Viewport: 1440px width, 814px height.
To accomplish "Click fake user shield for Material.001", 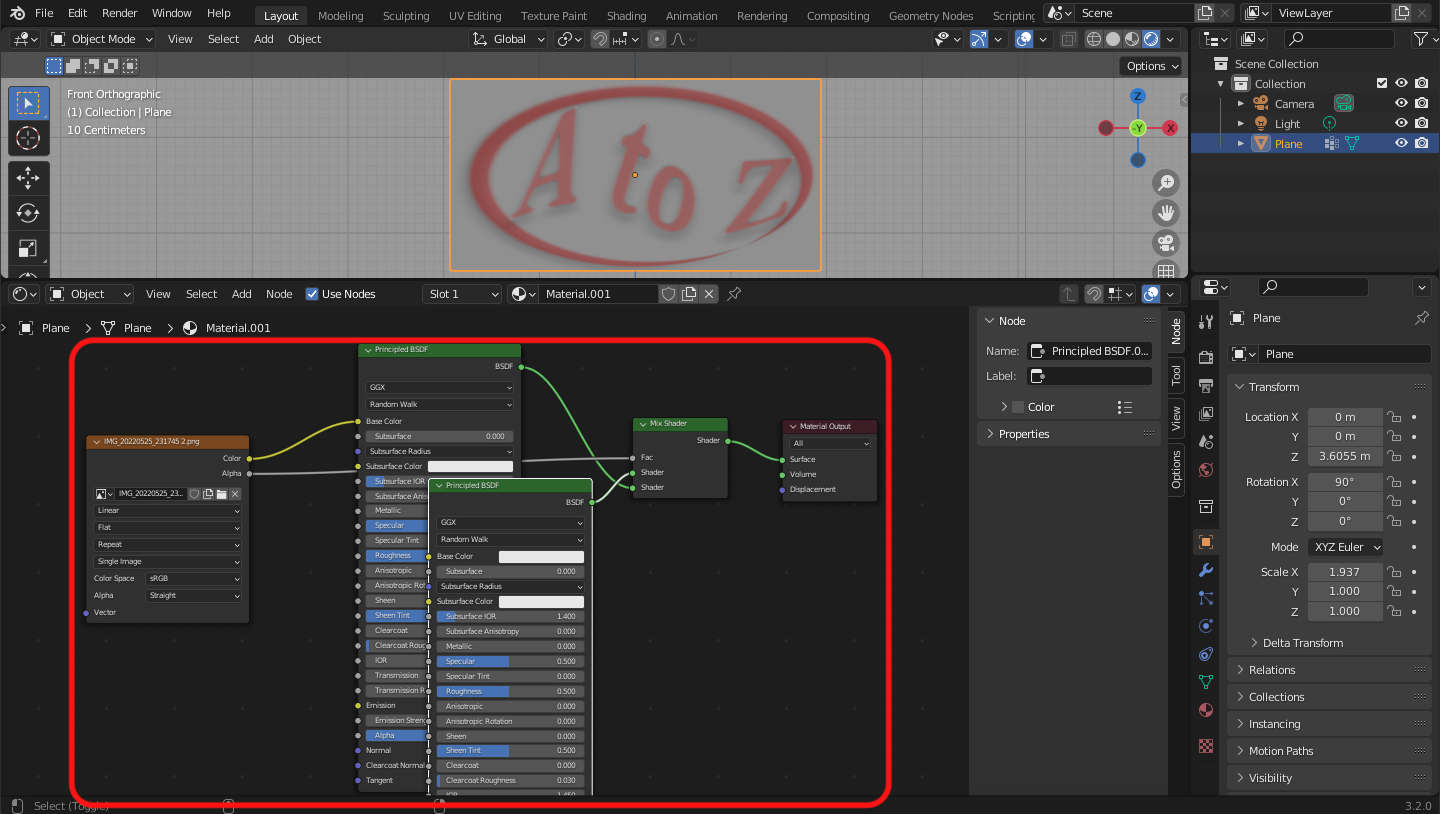I will click(x=669, y=294).
